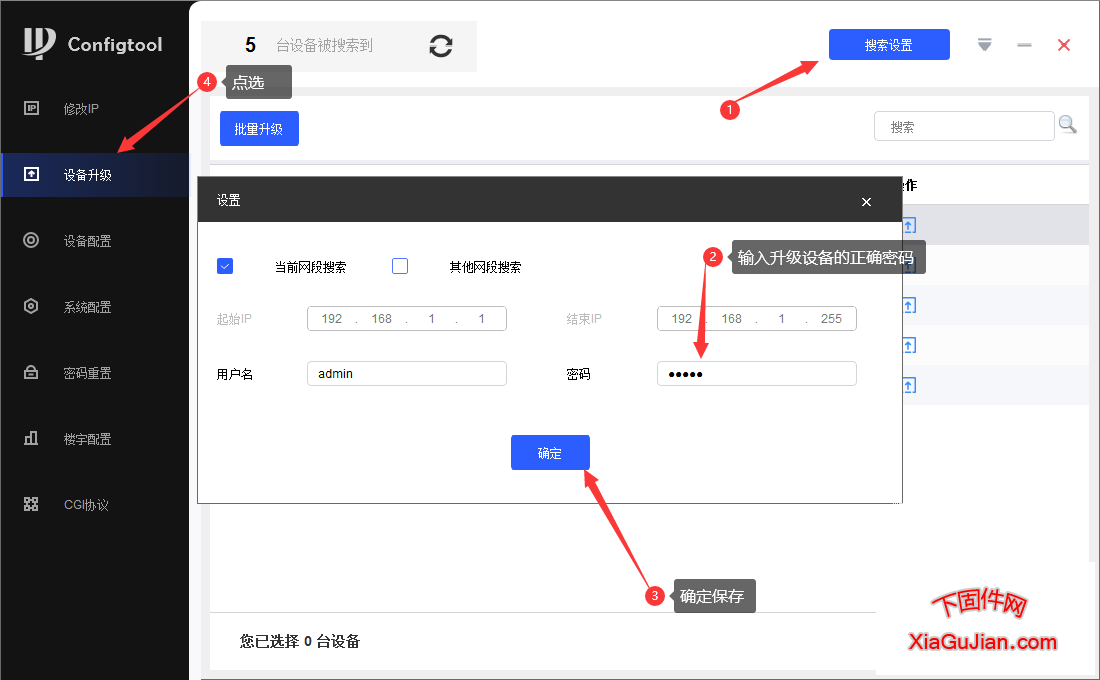Close the 设置 dialog with its X

pyautogui.click(x=866, y=201)
